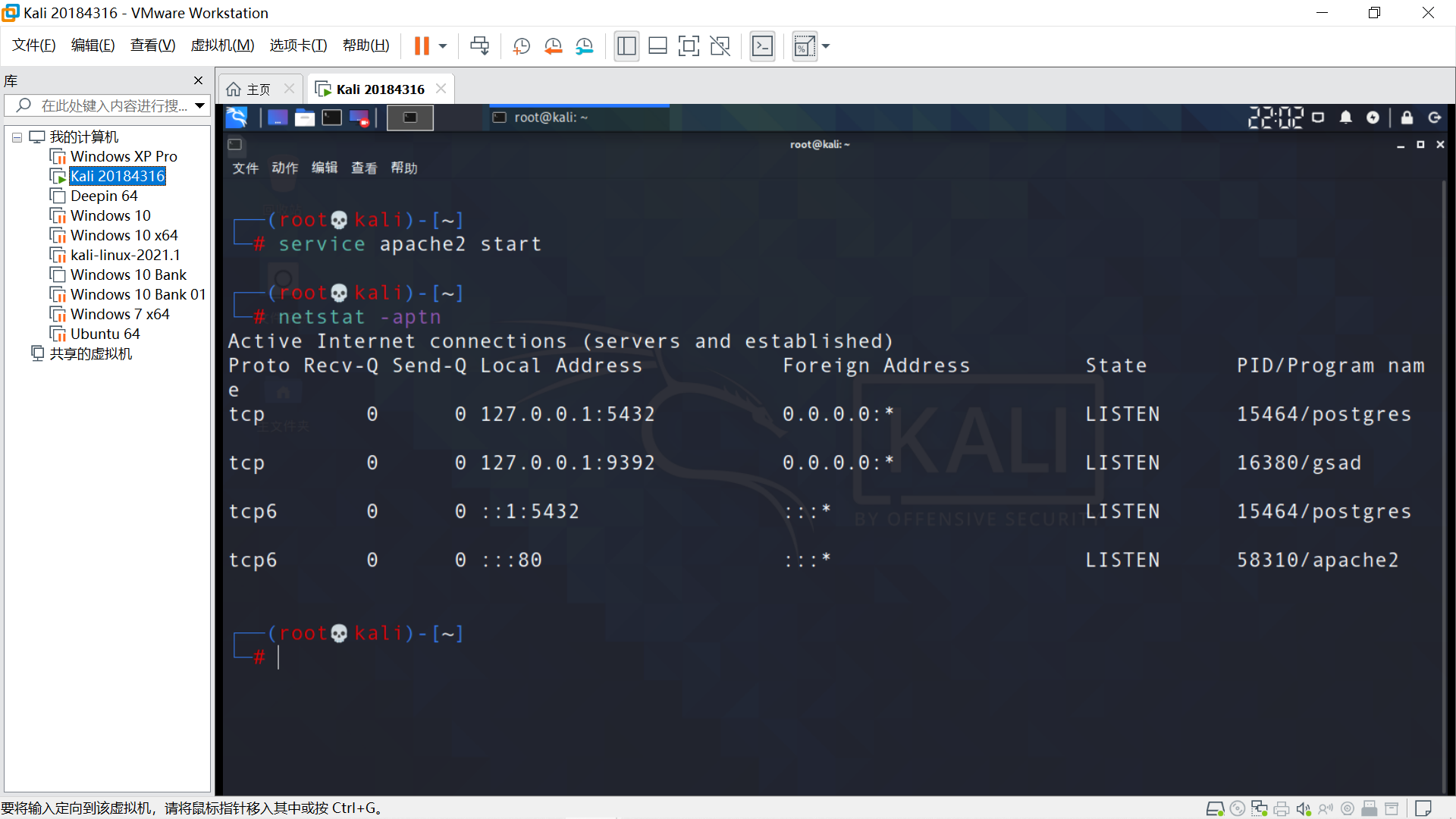
Task: Select Ubuntu 64 in the library
Action: [x=105, y=334]
